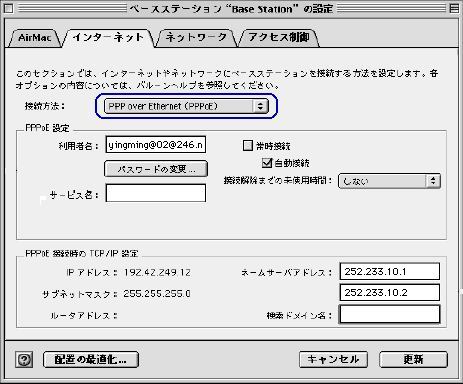Edit the name server 252.233.10.2 field

[x=390, y=292]
